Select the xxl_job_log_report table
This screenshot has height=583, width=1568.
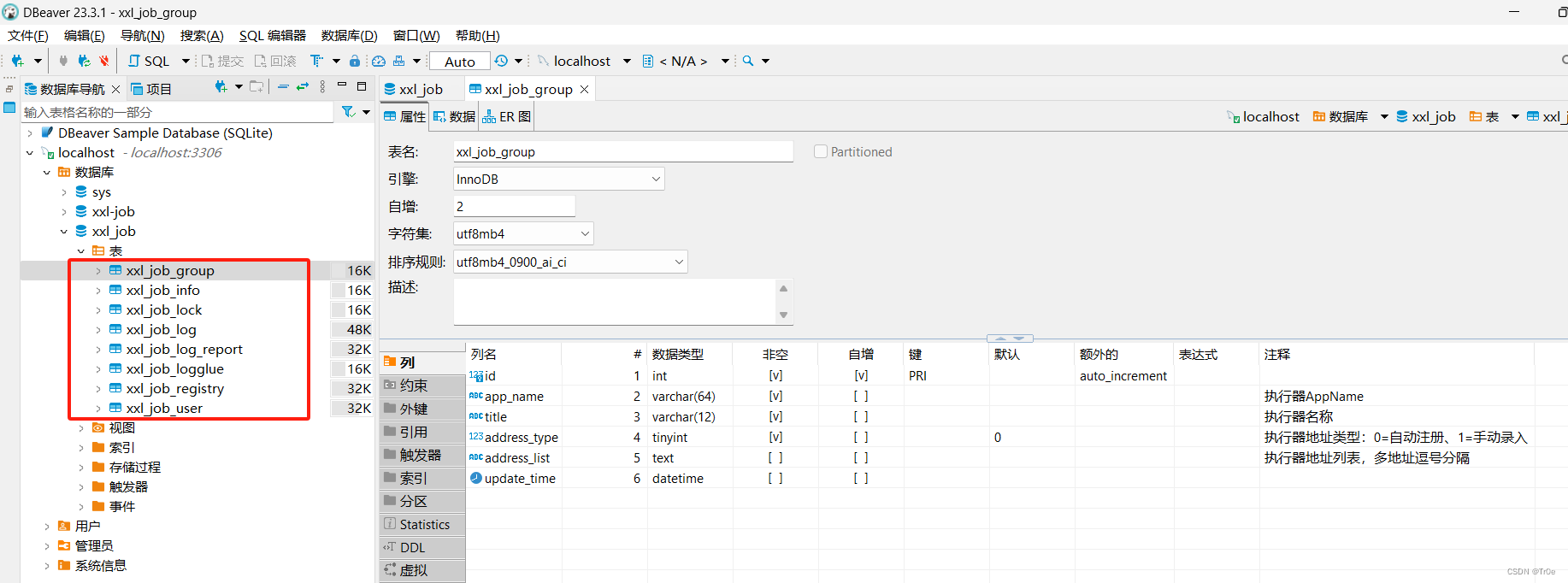185,349
